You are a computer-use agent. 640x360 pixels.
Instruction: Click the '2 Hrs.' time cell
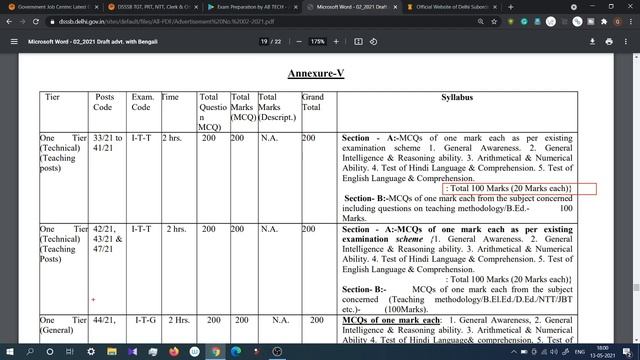pos(179,320)
